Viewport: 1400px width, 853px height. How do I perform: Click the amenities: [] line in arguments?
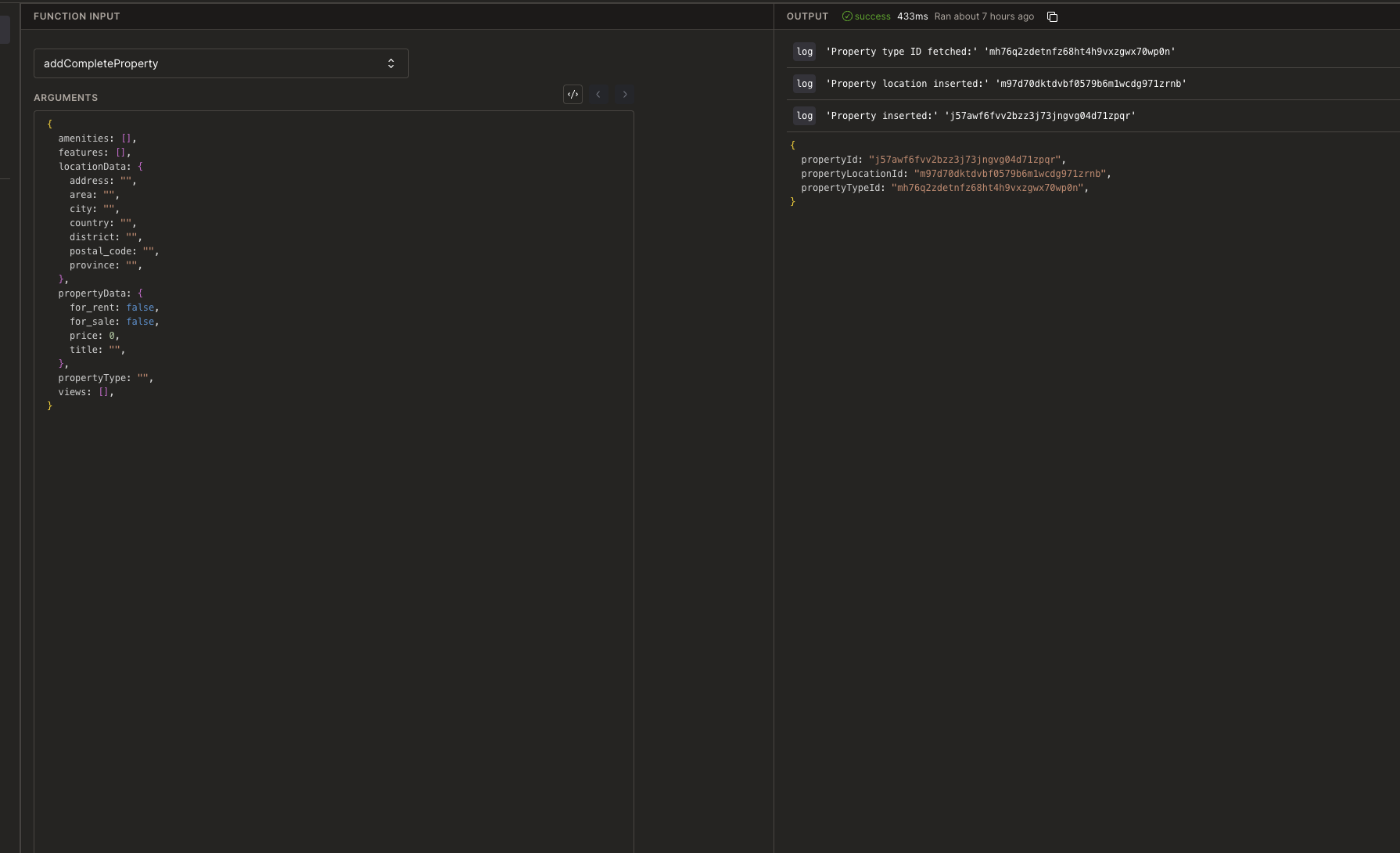(97, 139)
